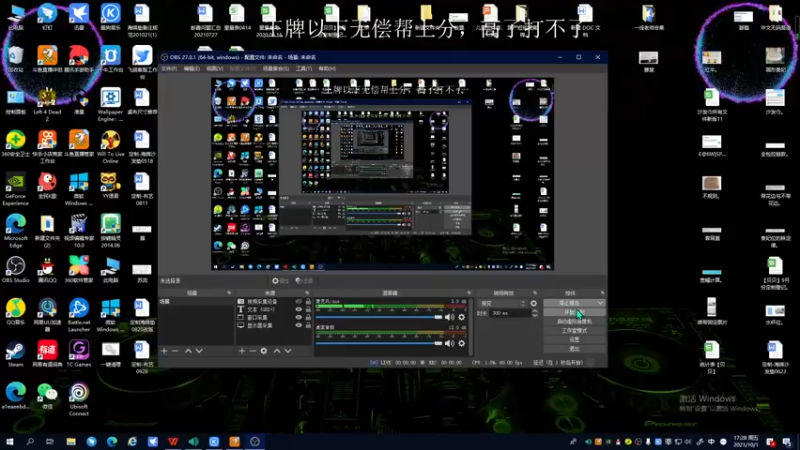Click the exit button in Controls
The width and height of the screenshot is (800, 450).
point(574,349)
